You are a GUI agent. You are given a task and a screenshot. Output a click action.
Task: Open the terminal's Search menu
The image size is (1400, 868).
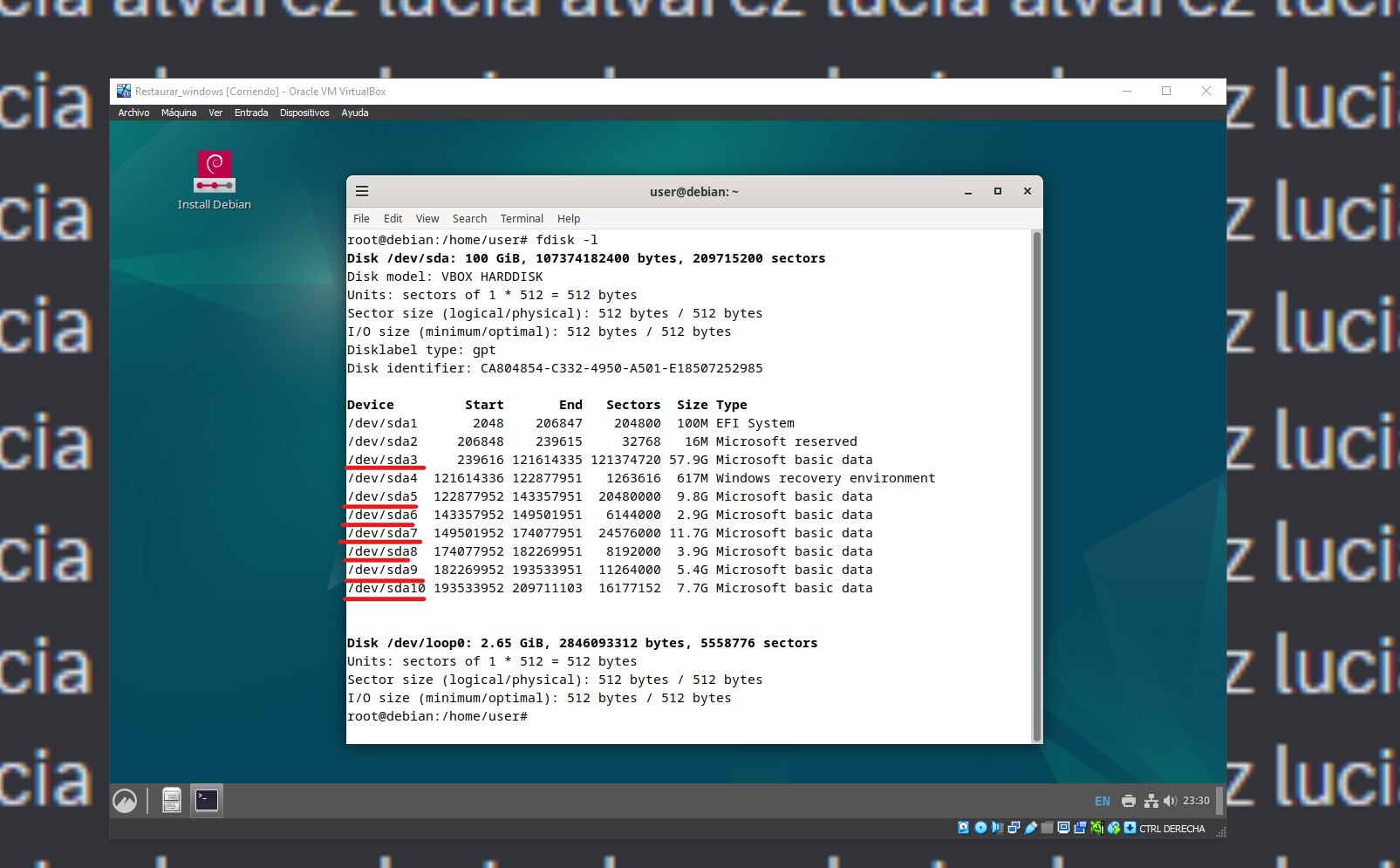(x=469, y=219)
